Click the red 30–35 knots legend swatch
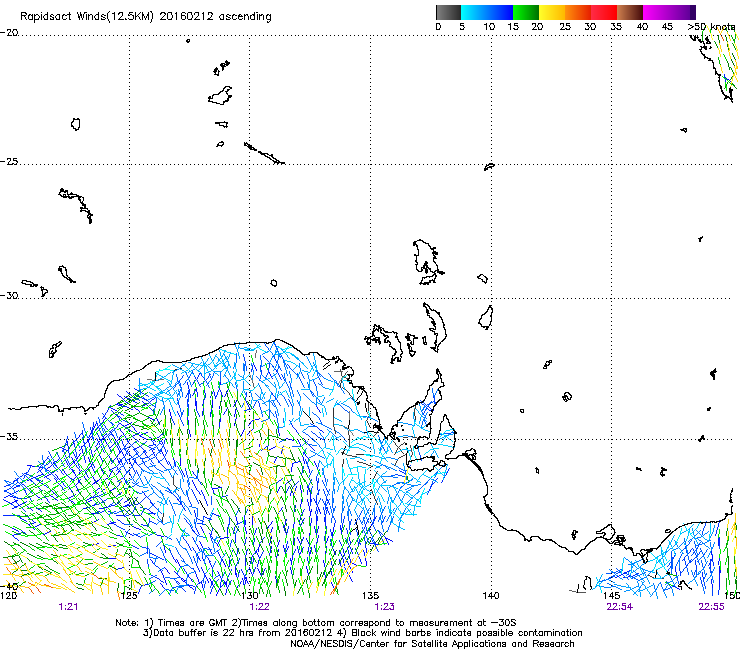This screenshot has height=650, width=740. tap(604, 12)
